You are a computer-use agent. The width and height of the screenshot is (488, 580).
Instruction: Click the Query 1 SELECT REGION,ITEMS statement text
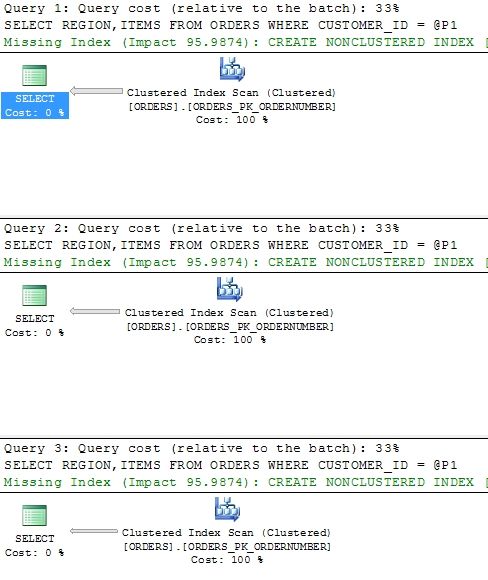(x=230, y=26)
